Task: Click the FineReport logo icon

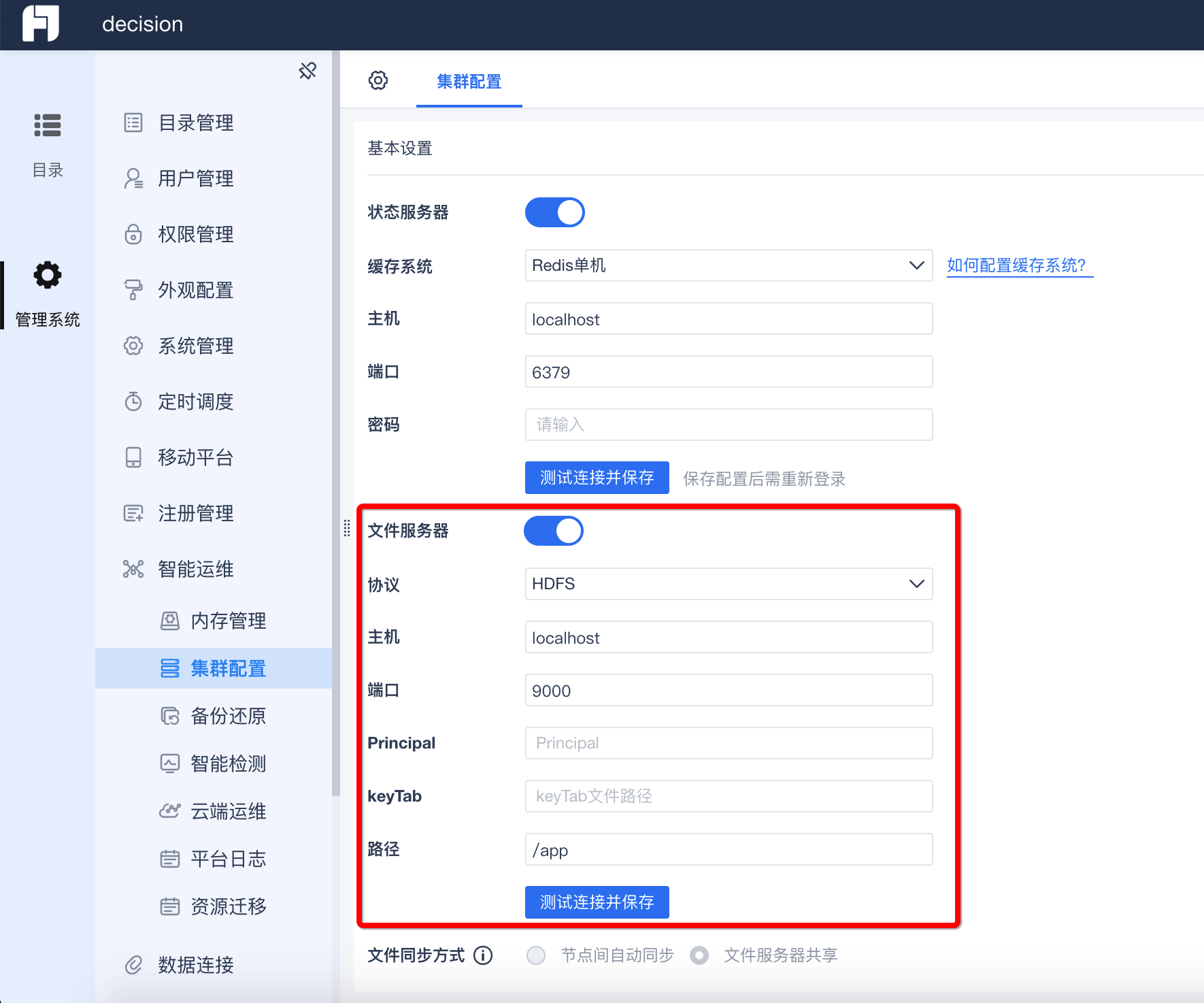Action: pyautogui.click(x=41, y=24)
